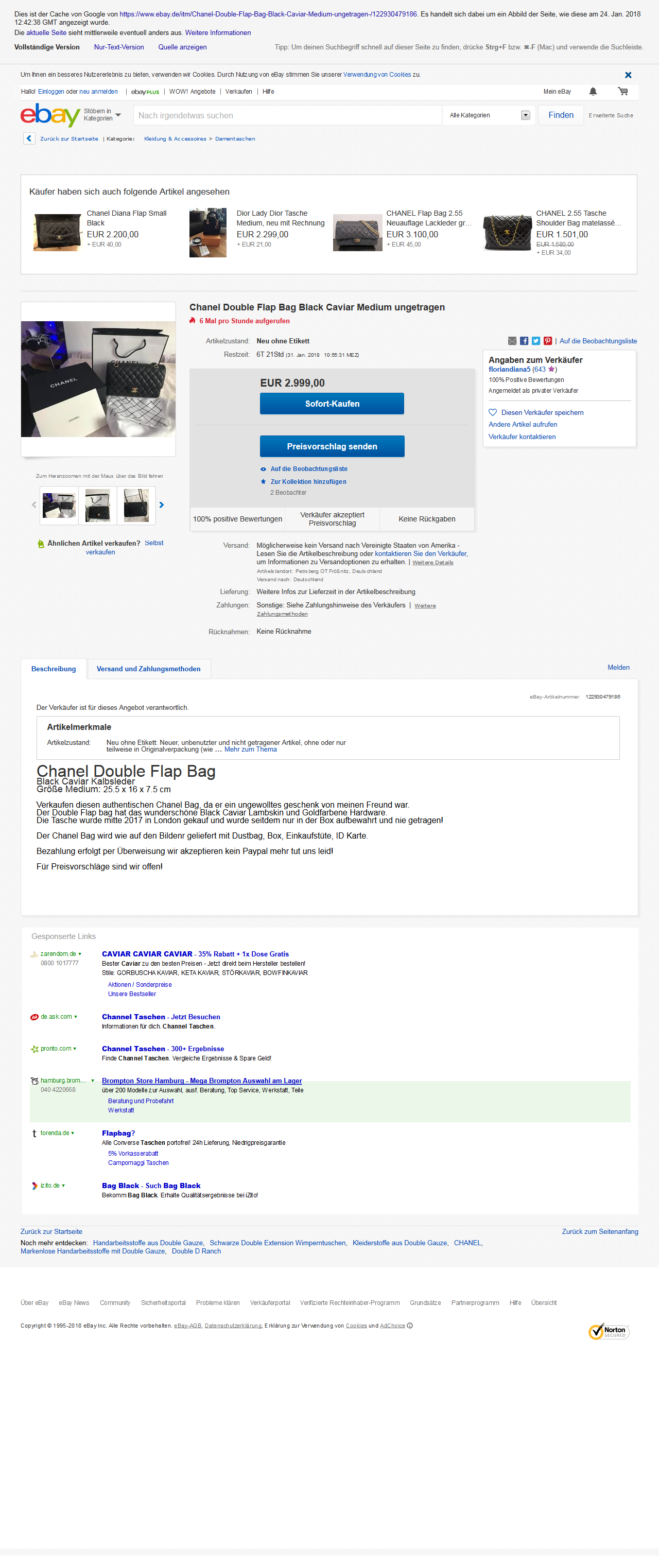Expand zarendom.de ad dropdown arrow

80,954
